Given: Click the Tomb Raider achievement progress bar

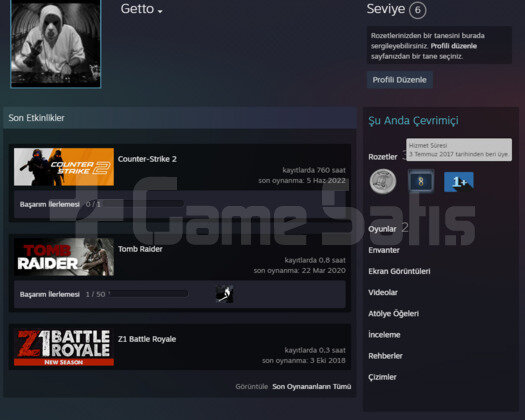Looking at the screenshot, I should [x=148, y=294].
